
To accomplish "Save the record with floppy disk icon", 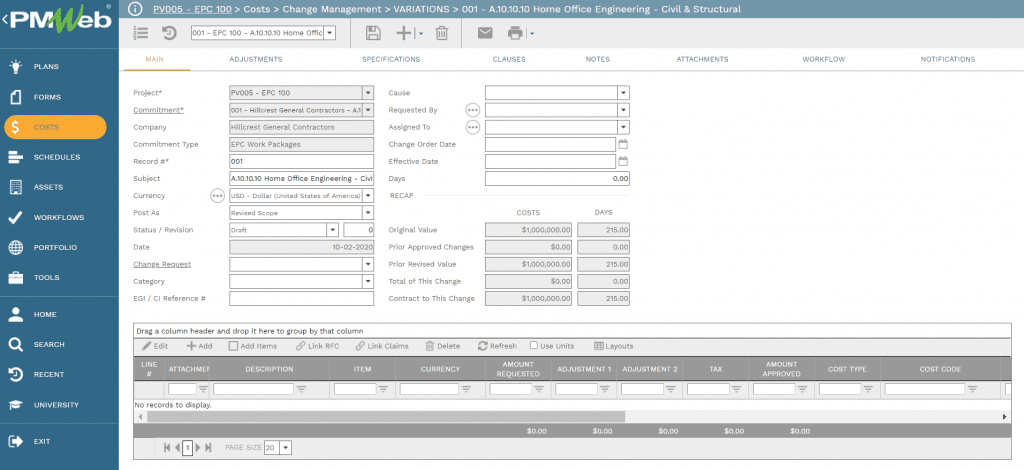I will click(373, 33).
